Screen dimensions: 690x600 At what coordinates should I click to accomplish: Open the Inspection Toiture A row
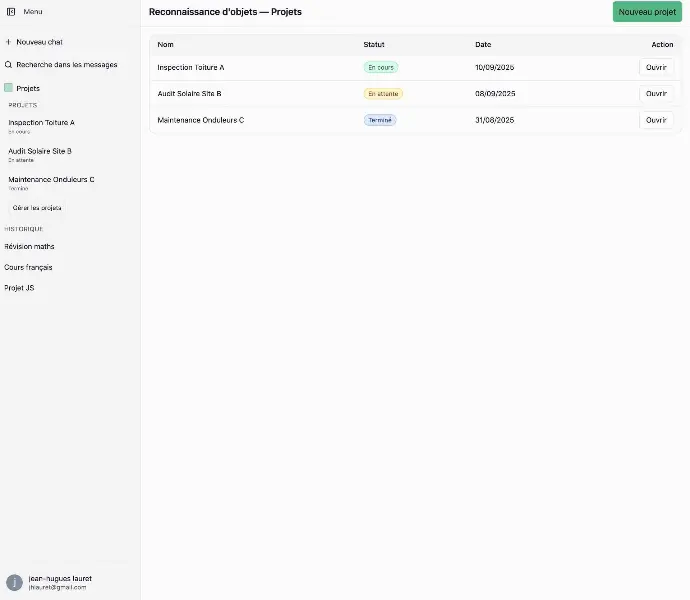(656, 67)
